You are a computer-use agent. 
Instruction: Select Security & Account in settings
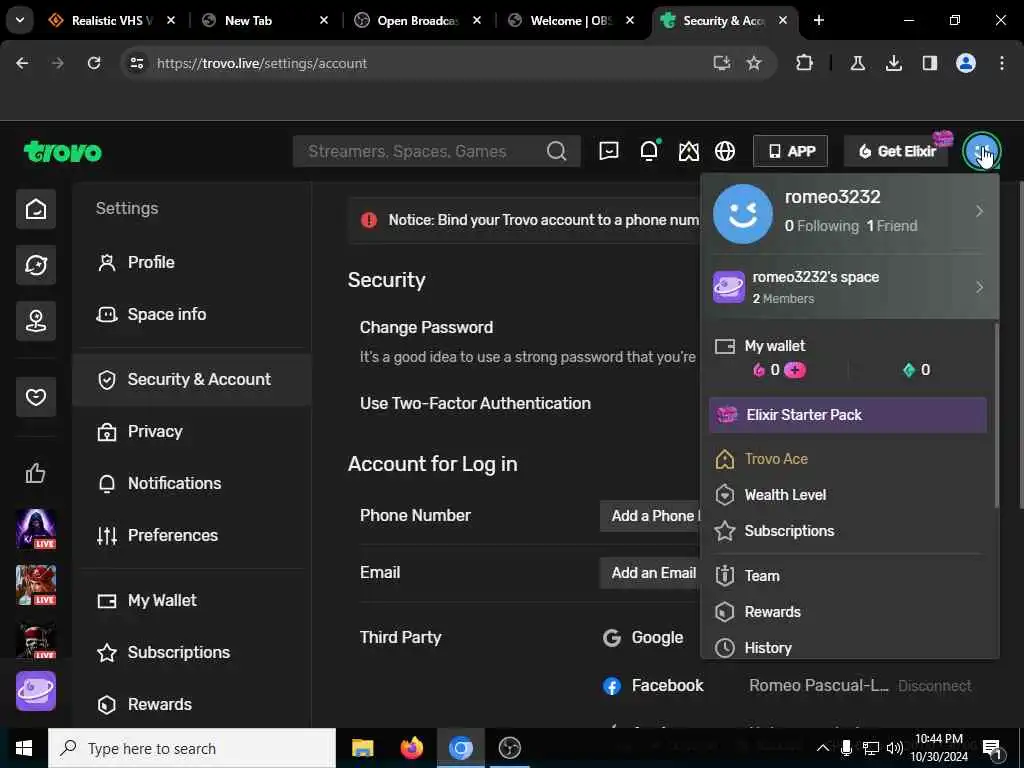coord(192,379)
